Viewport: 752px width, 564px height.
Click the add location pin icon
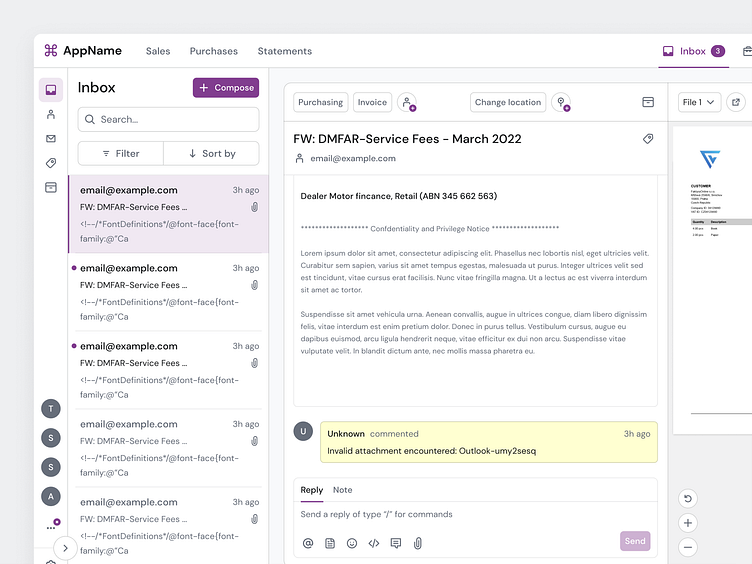click(561, 102)
